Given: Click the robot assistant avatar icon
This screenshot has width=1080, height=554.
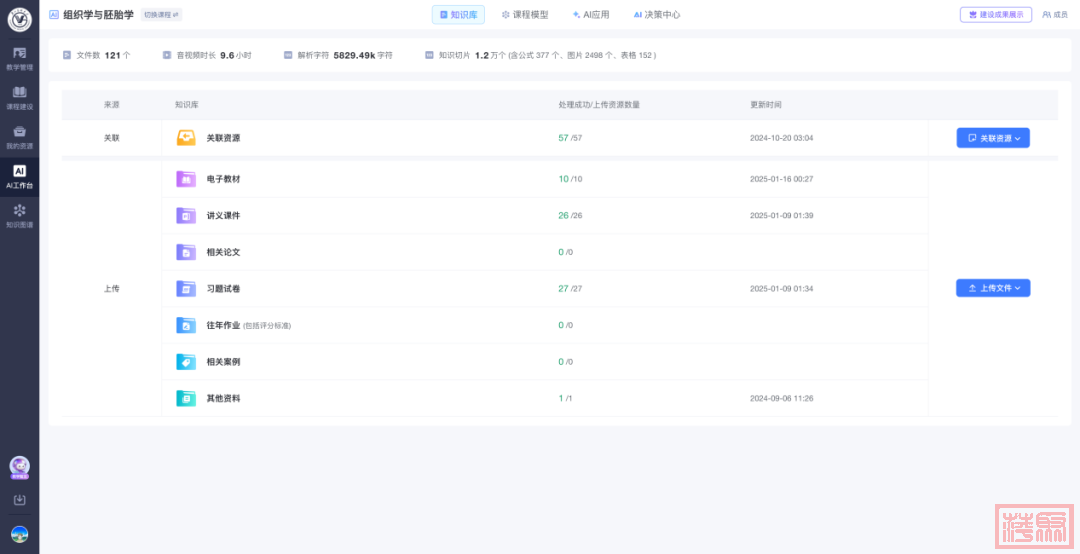Looking at the screenshot, I should pos(19,467).
